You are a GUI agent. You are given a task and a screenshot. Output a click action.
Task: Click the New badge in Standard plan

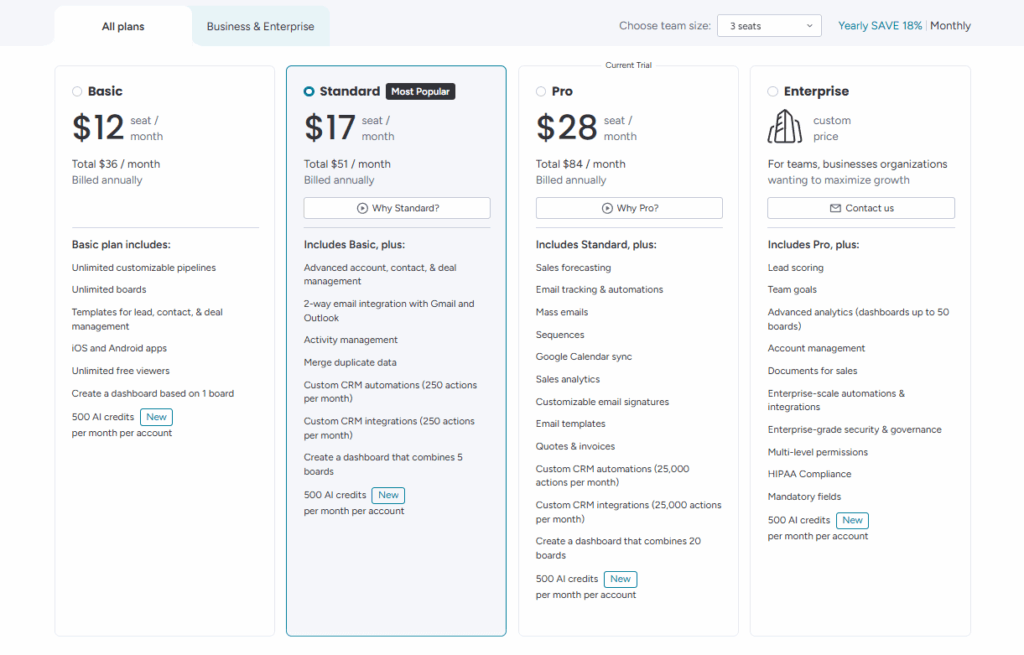[388, 495]
